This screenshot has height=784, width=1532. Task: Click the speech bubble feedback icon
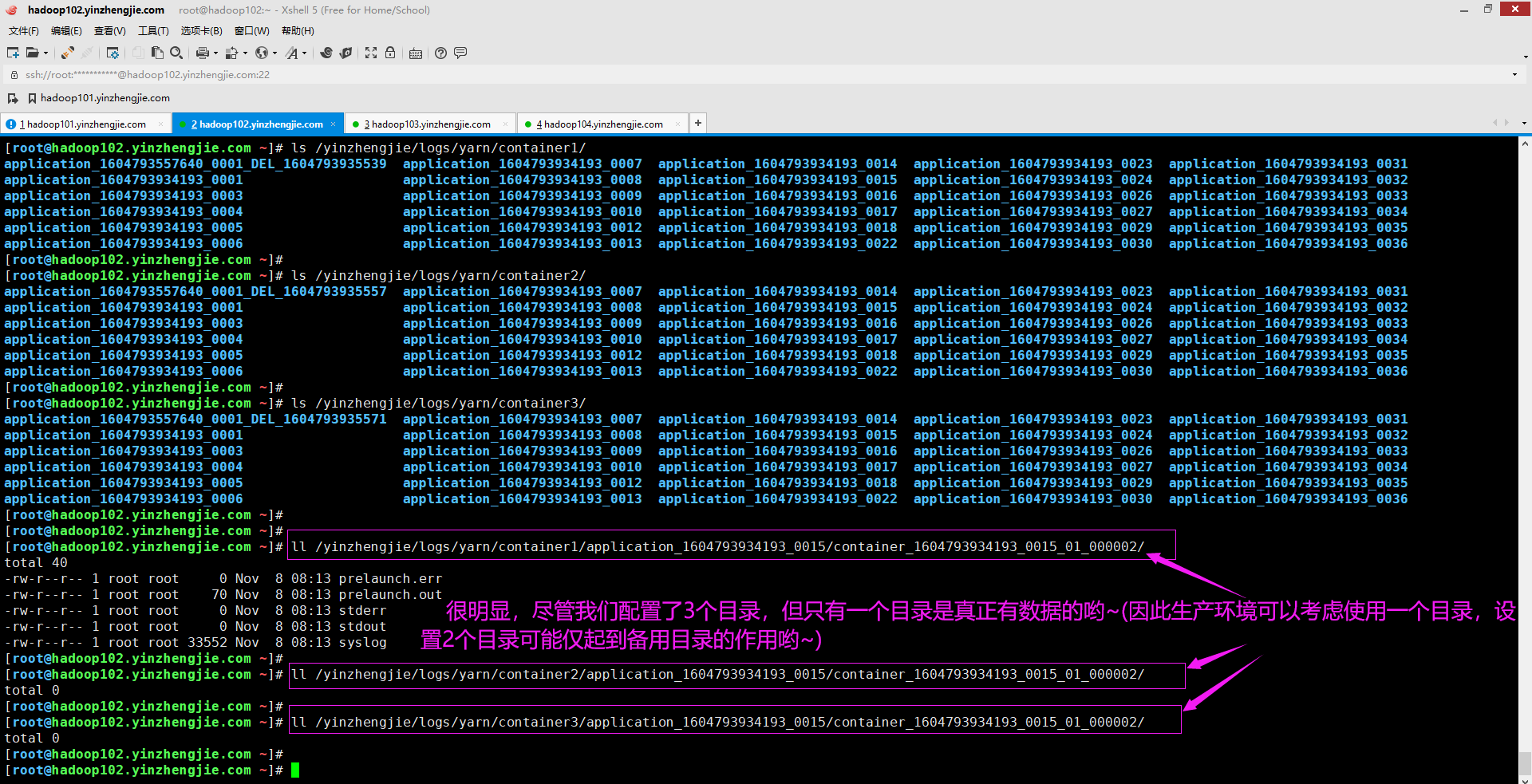460,53
